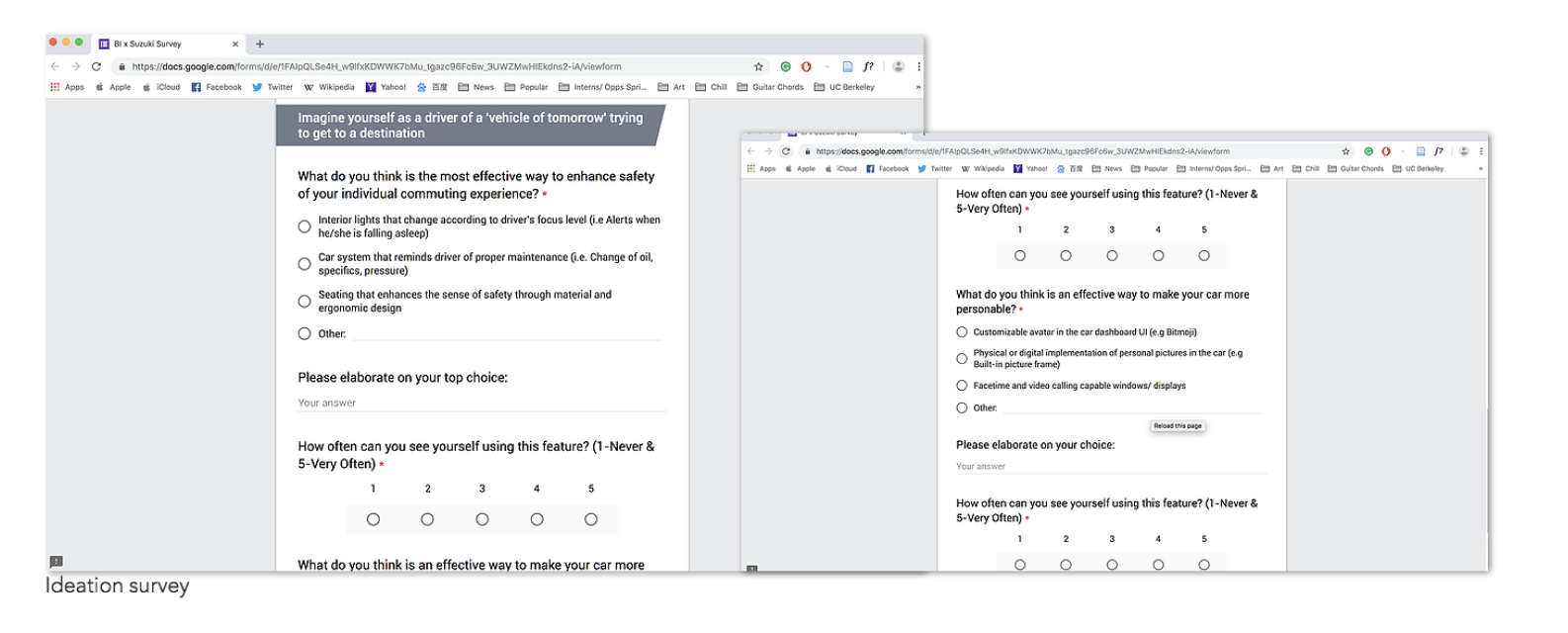Choose rating 5 in left window scale
Image resolution: width=1568 pixels, height=633 pixels.
click(x=591, y=519)
